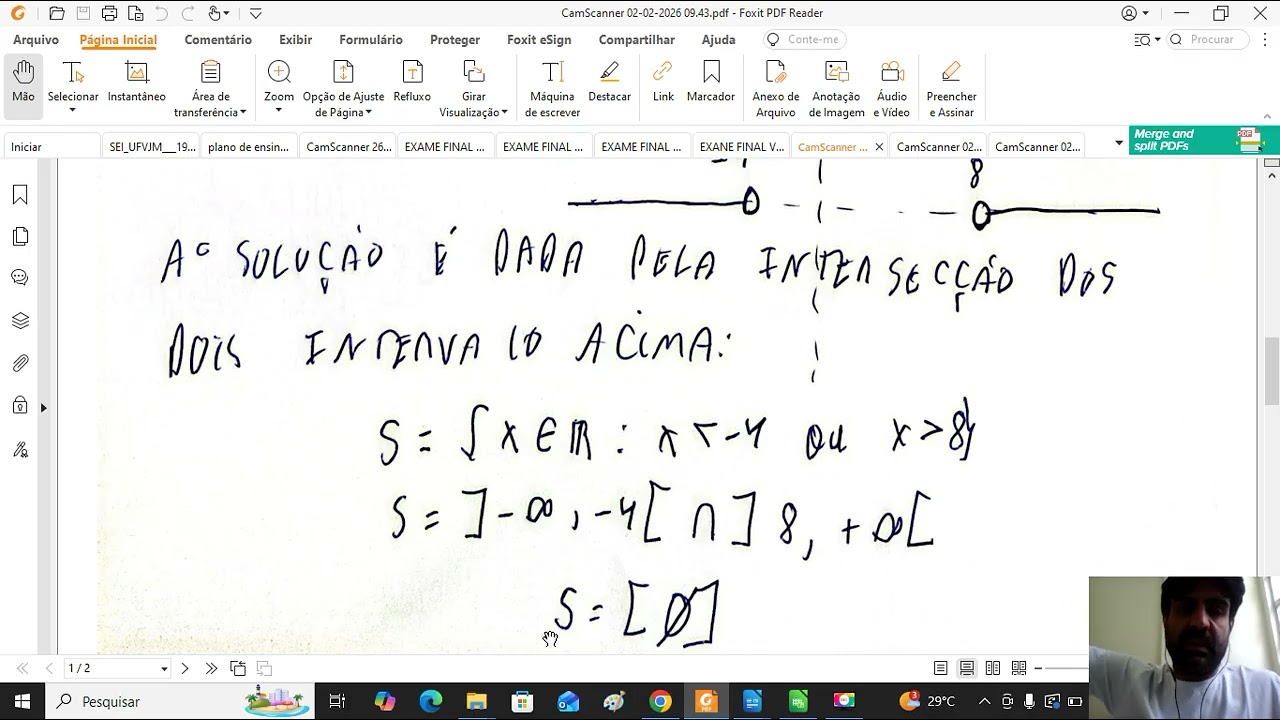This screenshot has width=1280, height=720.
Task: Expand the hidden tabs list arrow
Action: 1118,144
